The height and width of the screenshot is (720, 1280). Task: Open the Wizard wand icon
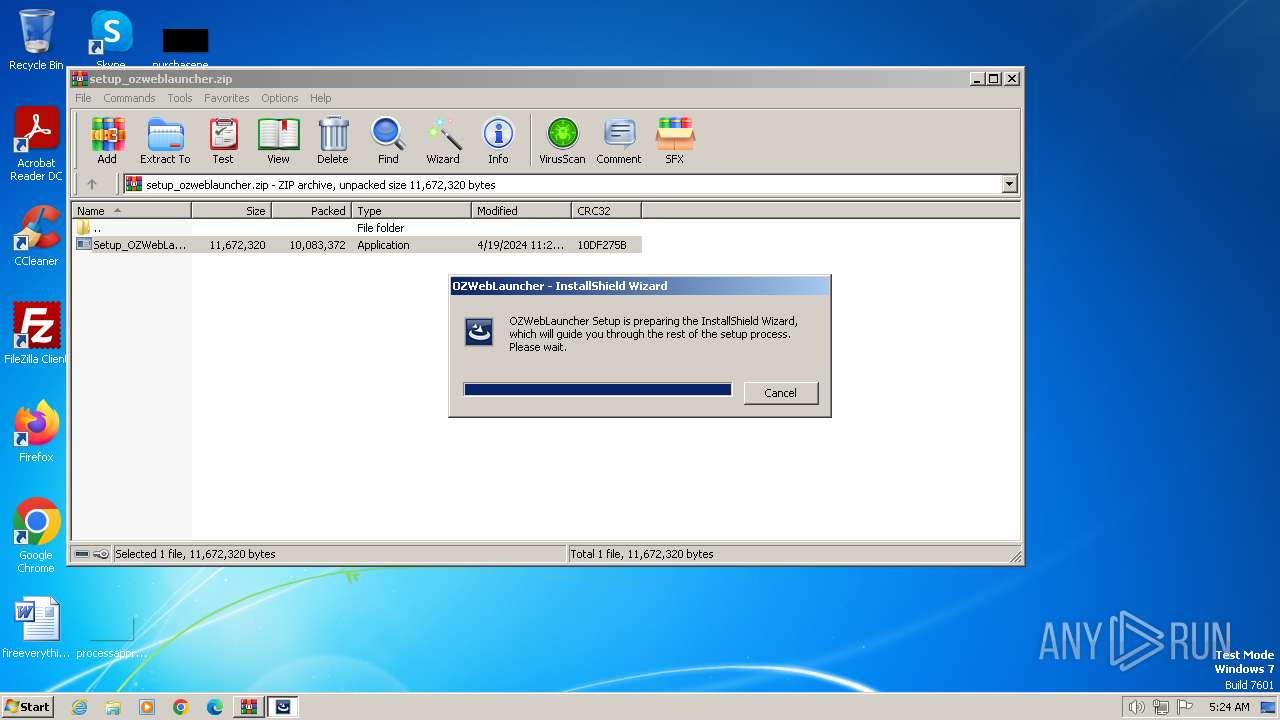pos(443,140)
